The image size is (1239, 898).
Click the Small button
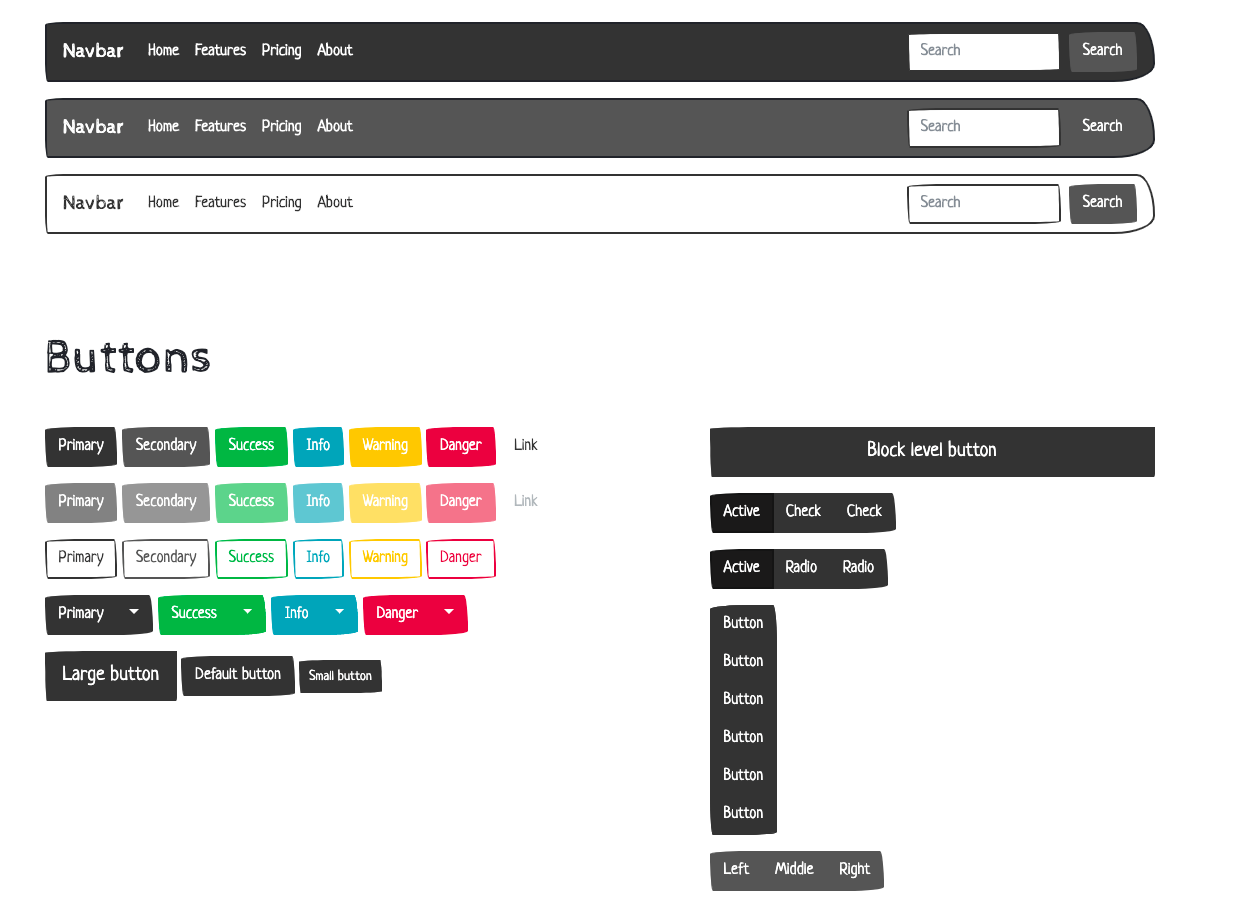[340, 677]
